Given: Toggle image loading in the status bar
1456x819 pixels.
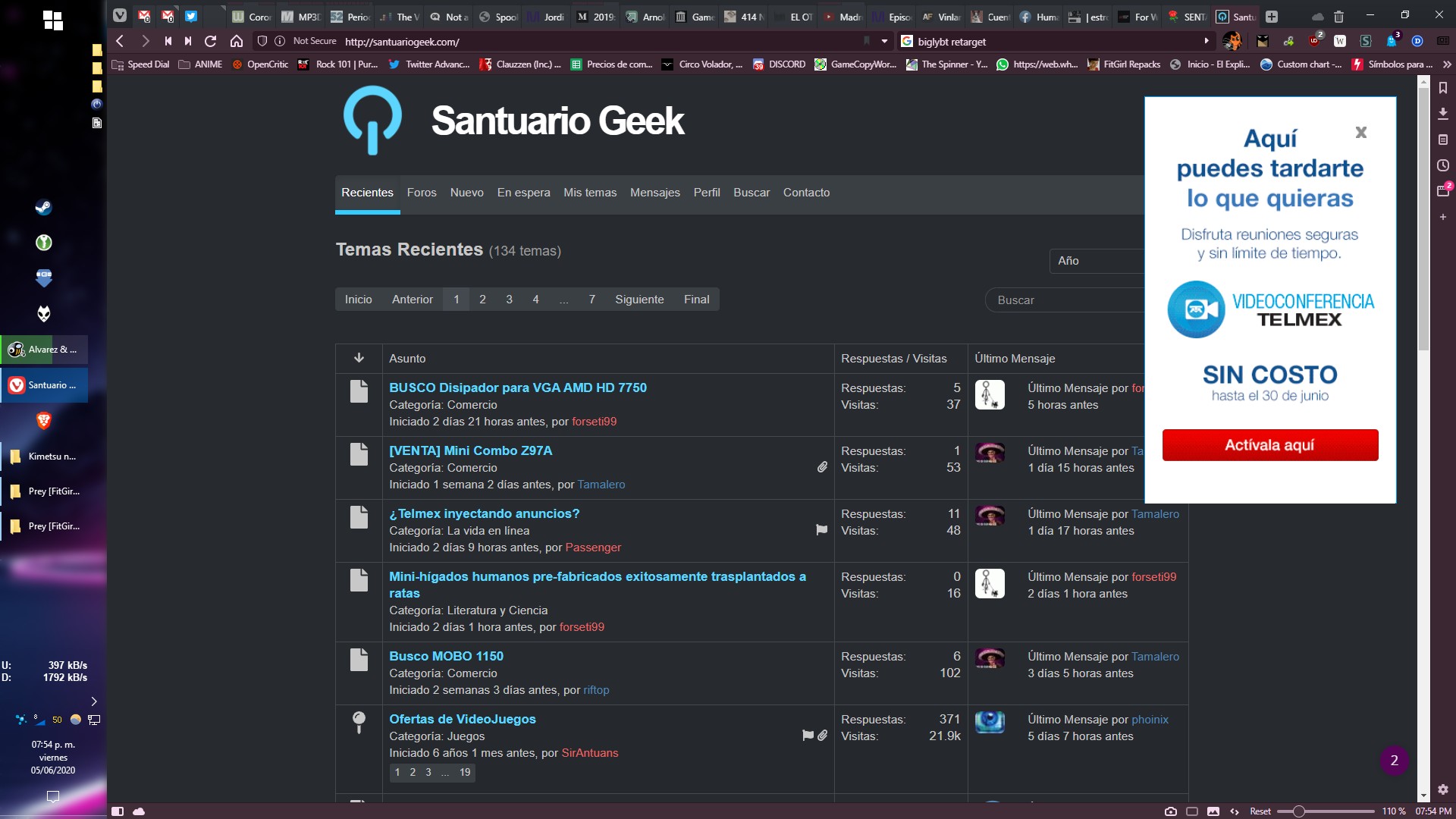Looking at the screenshot, I should pos(1213,811).
